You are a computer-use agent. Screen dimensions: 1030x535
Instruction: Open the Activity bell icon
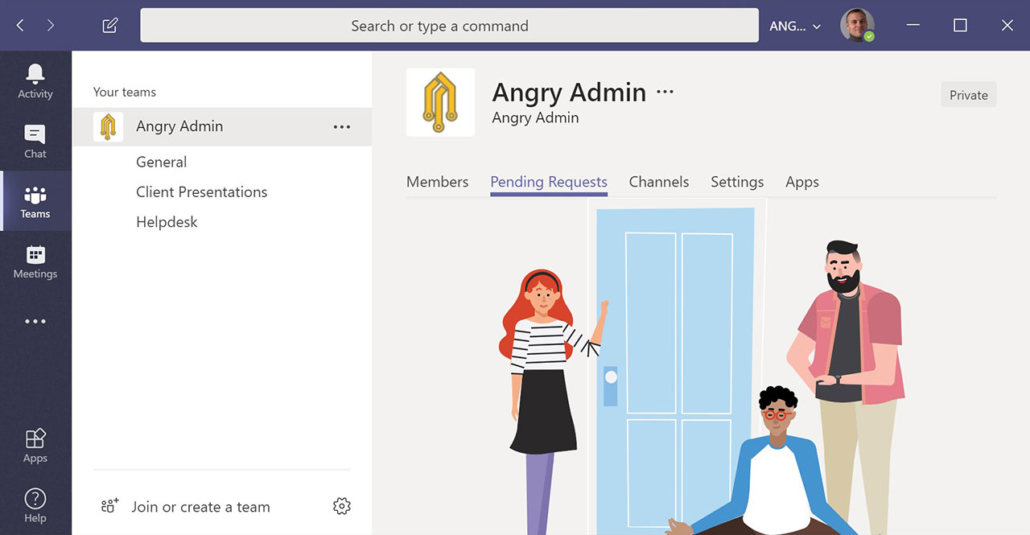tap(35, 74)
